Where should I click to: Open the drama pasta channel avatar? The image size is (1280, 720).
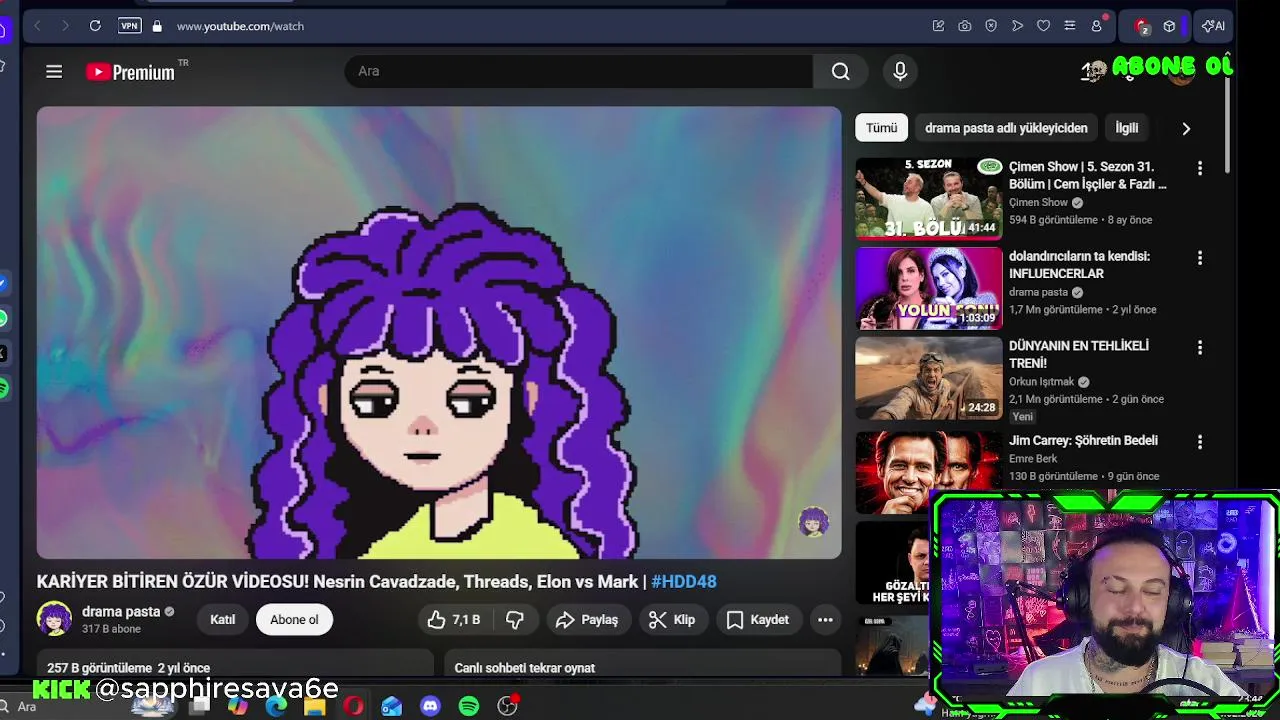(x=54, y=619)
